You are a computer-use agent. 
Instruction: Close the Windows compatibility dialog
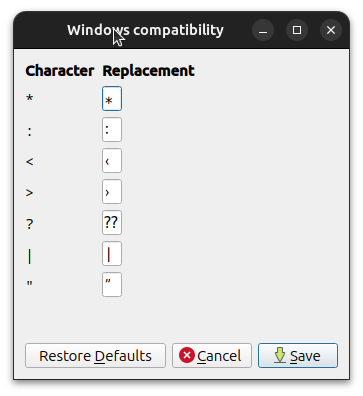point(331,30)
